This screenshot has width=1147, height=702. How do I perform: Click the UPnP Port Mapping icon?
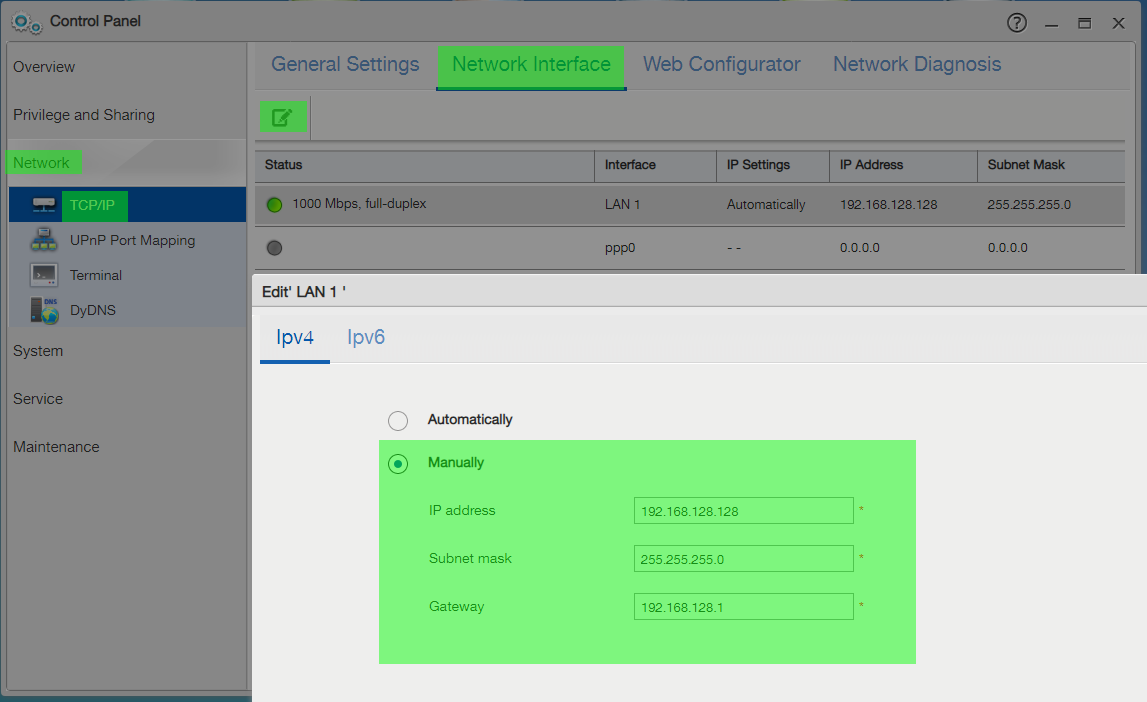coord(43,240)
